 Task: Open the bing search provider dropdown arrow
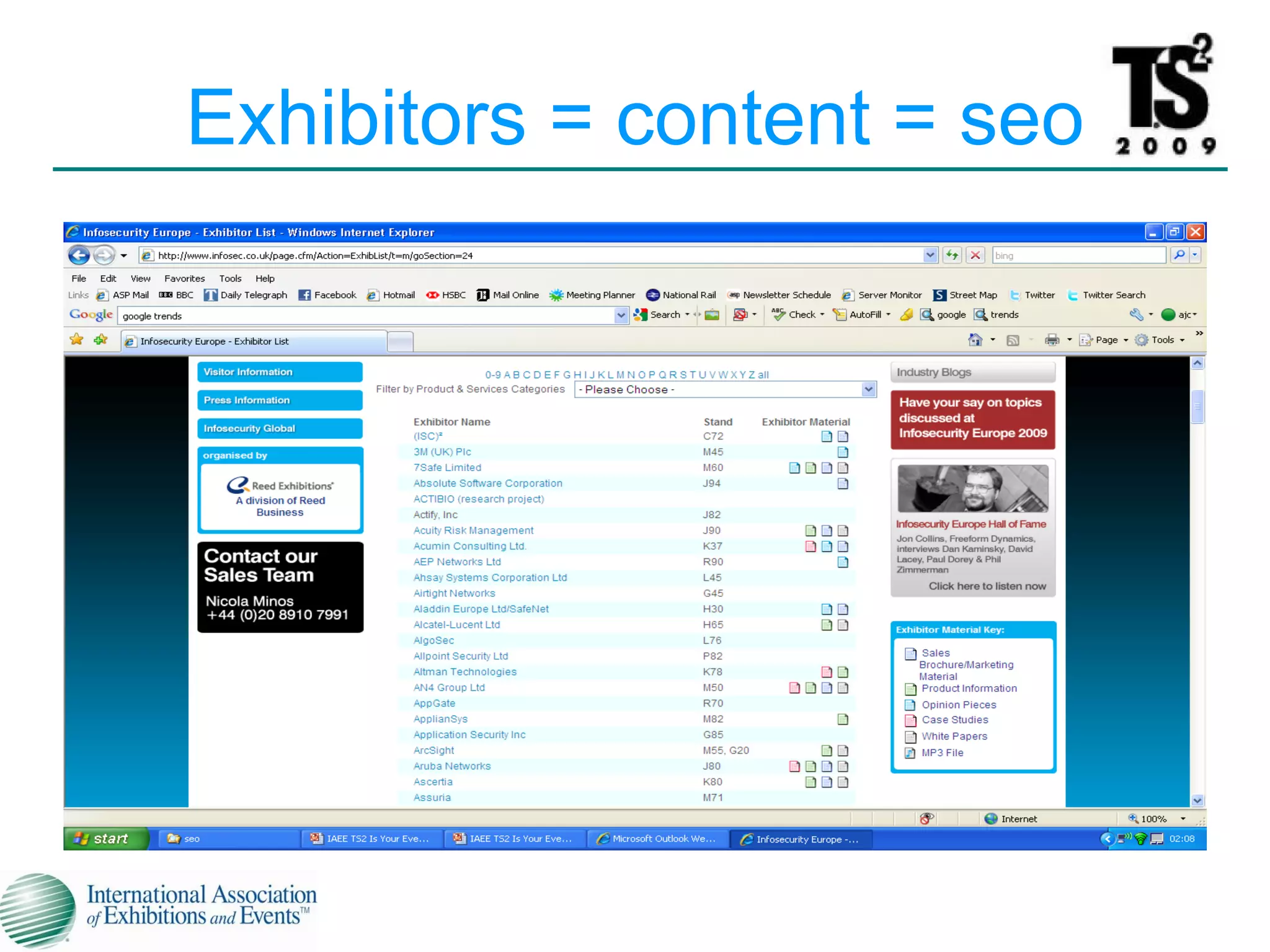[1195, 255]
